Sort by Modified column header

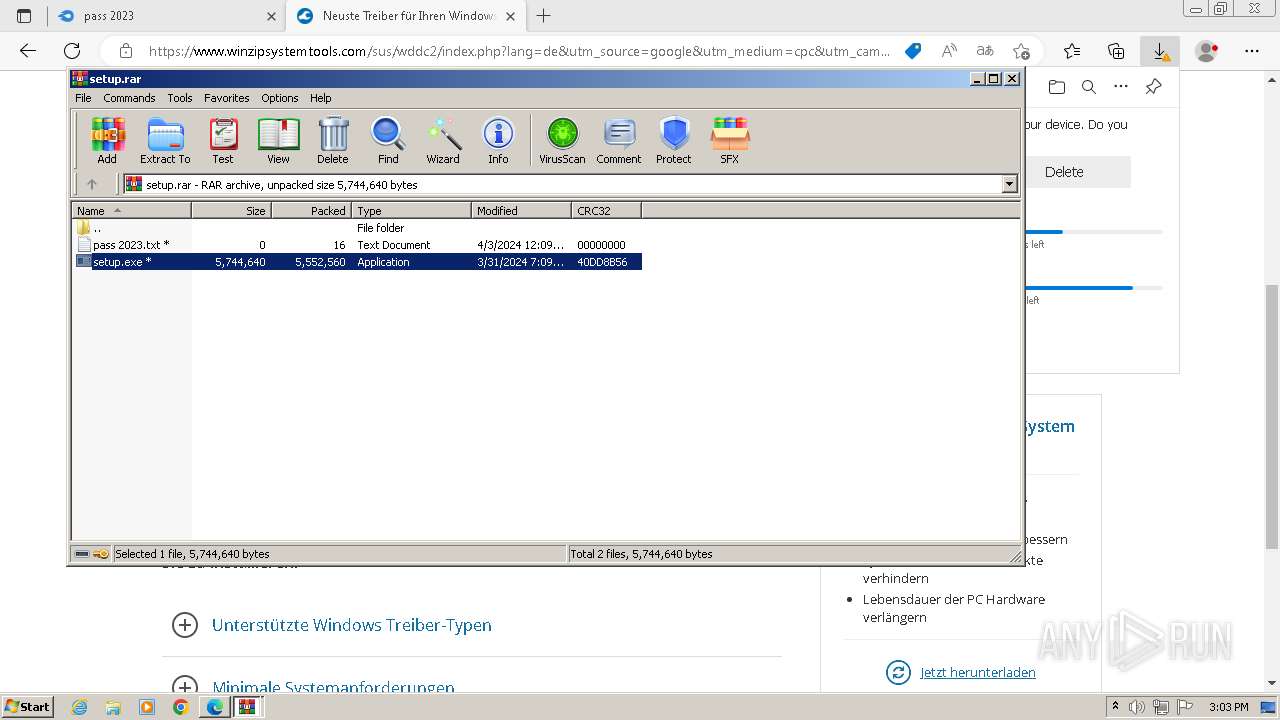(x=521, y=211)
